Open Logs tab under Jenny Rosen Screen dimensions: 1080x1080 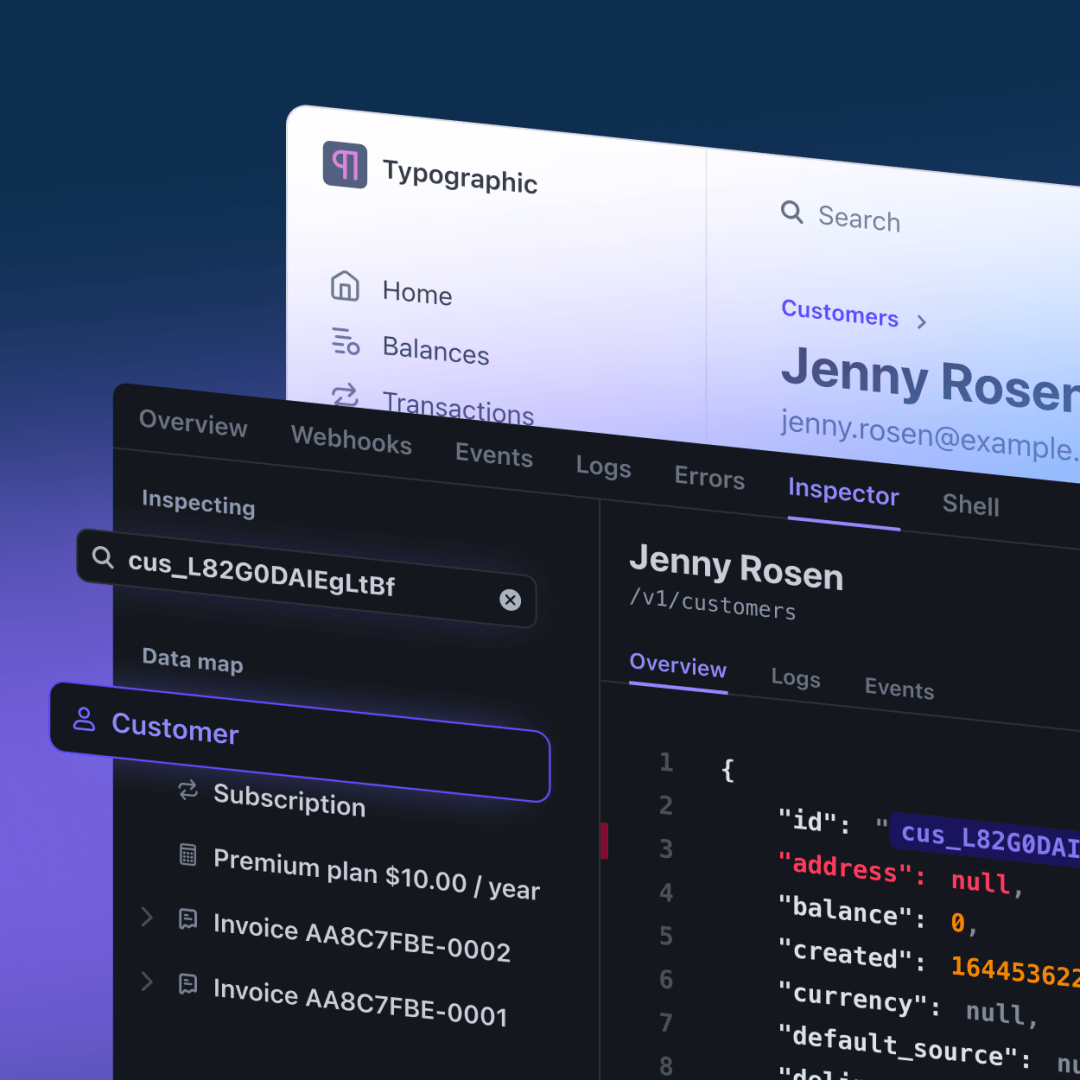(796, 678)
